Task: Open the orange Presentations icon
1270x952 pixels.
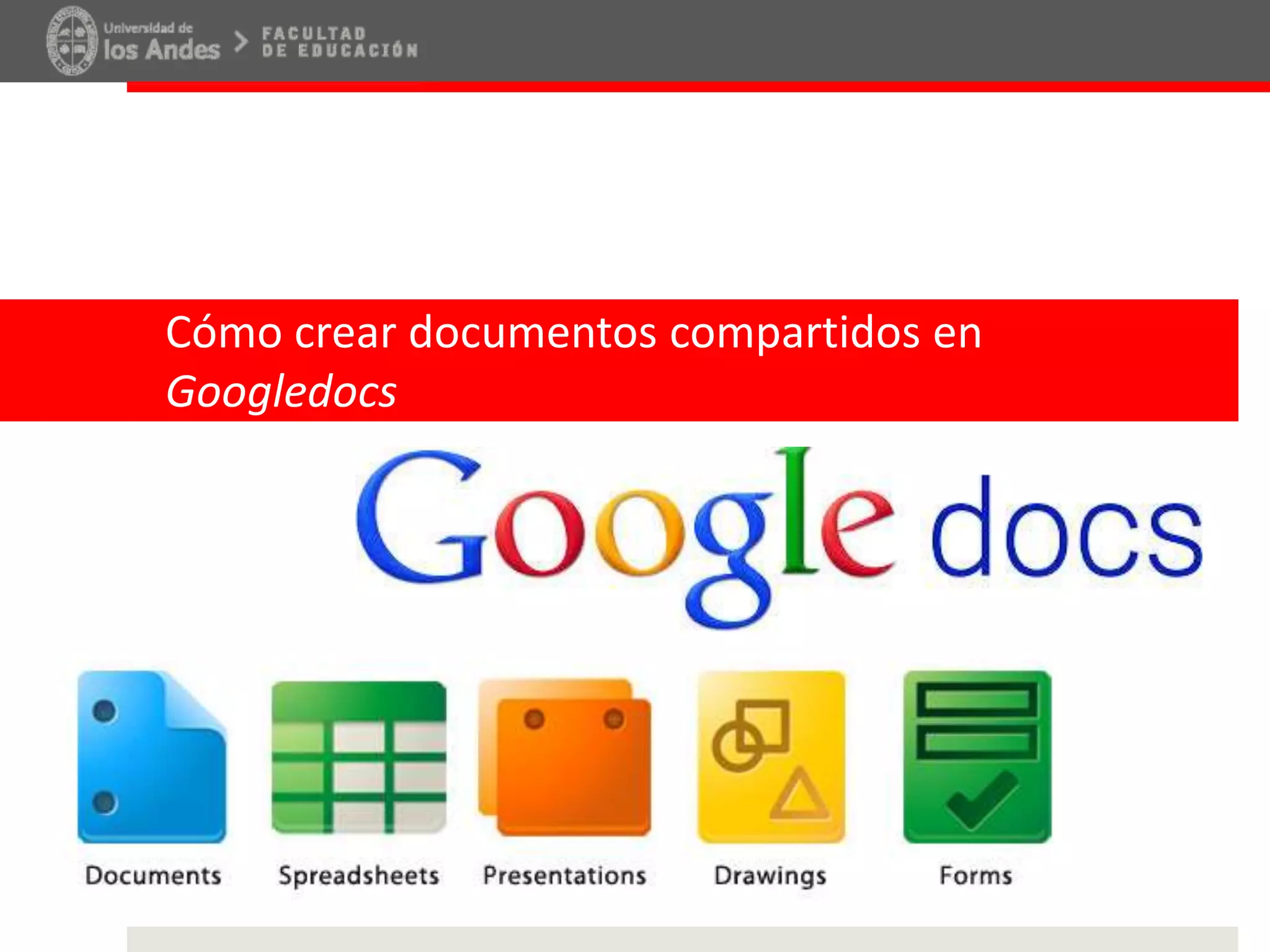Action: tap(565, 757)
